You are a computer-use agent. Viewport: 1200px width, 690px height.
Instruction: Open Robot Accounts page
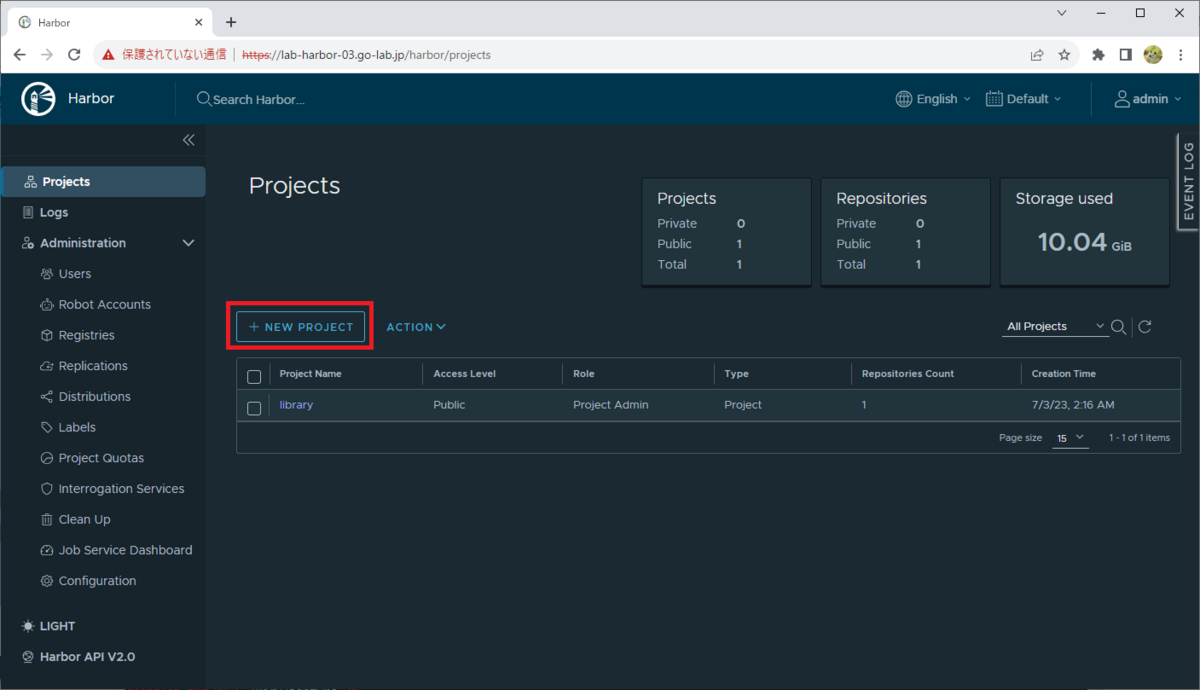click(x=104, y=305)
